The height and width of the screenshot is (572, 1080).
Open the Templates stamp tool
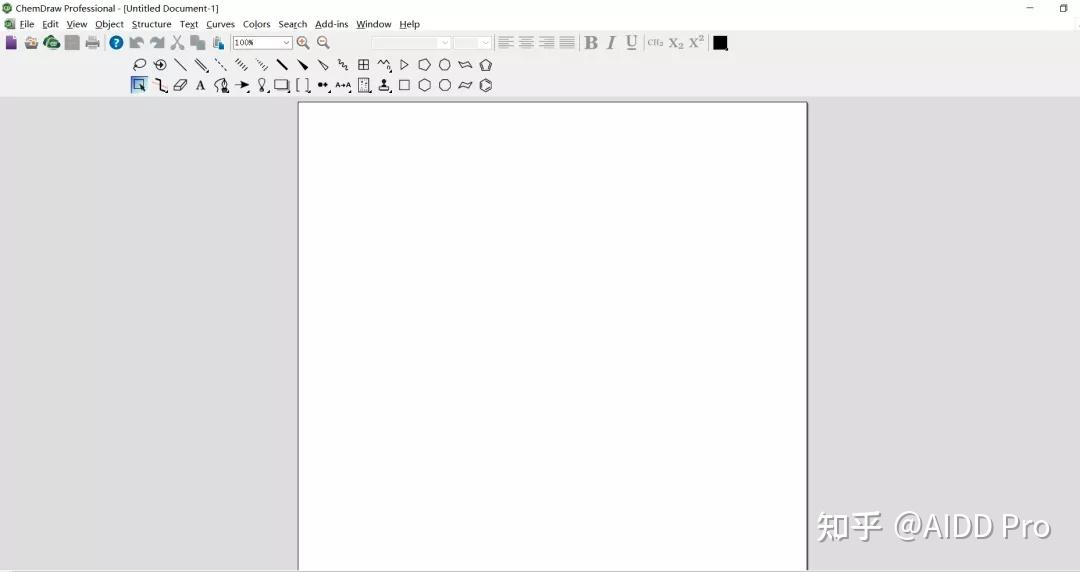click(x=384, y=85)
